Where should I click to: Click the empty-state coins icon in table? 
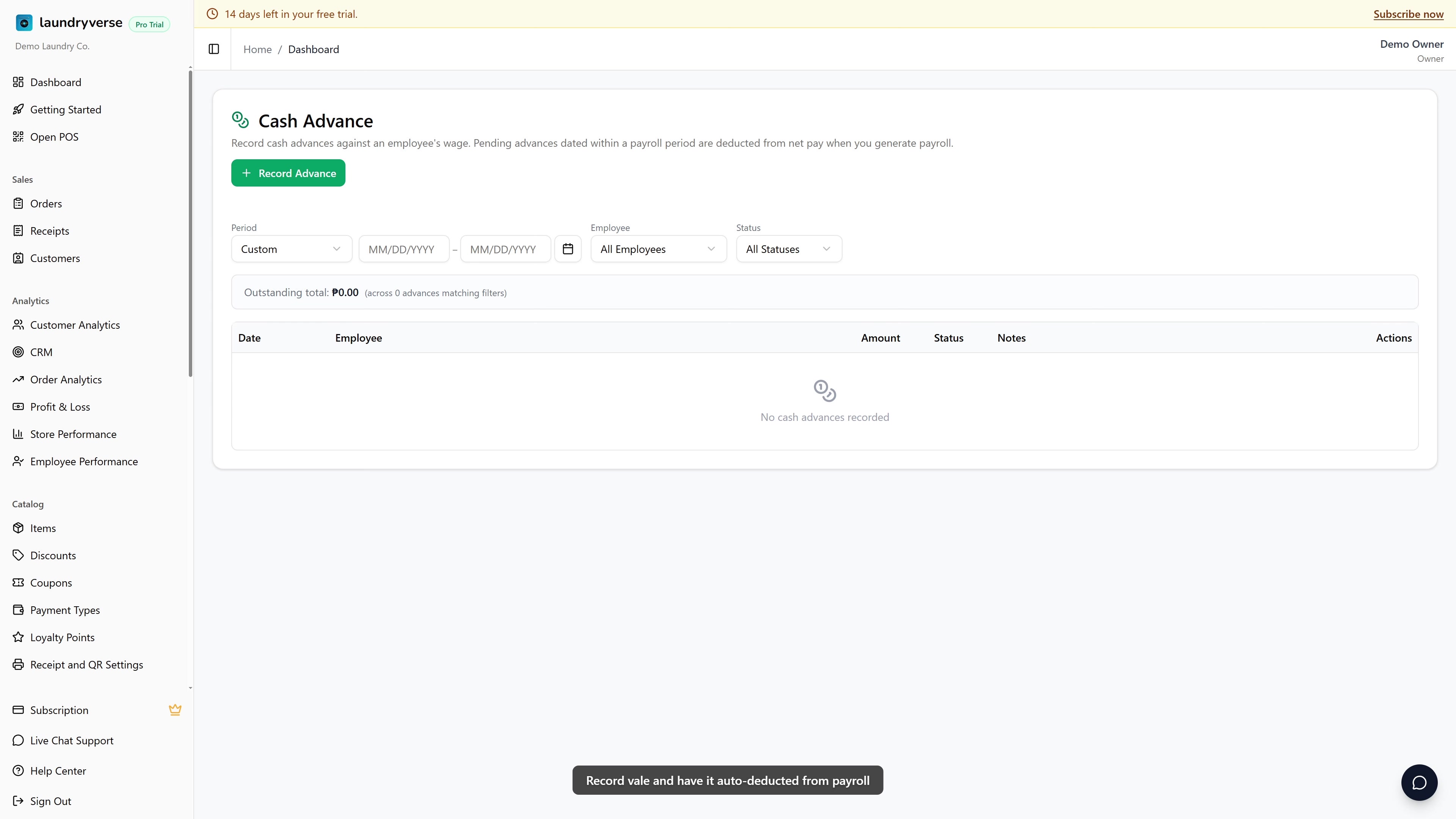[x=825, y=391]
